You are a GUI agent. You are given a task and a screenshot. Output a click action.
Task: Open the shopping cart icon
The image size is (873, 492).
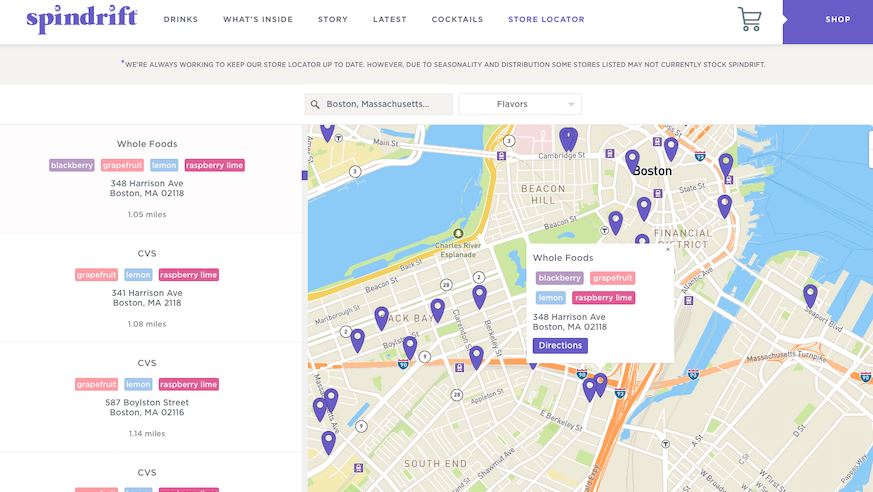749,19
